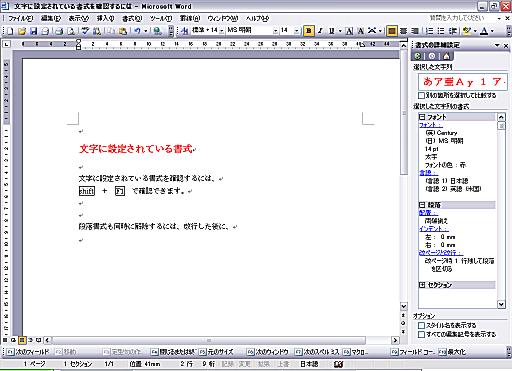Click the Highlight pen icon
The width and height of the screenshot is (512, 371).
point(467,31)
